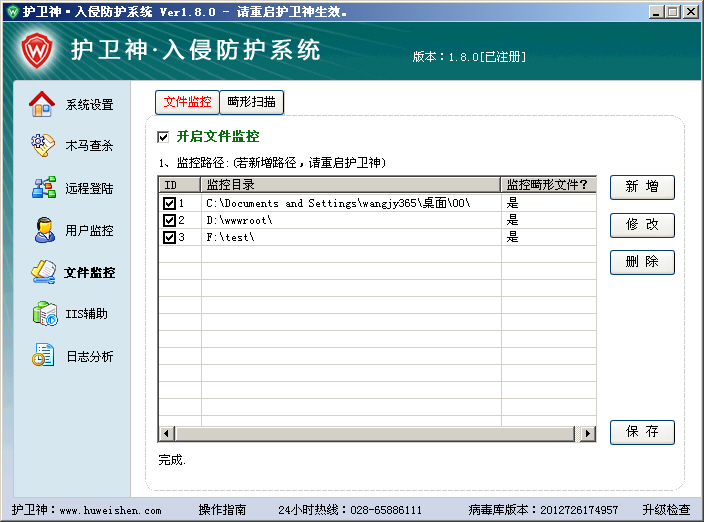Switch to the 文件监控 tab
The height and width of the screenshot is (522, 704).
click(187, 102)
